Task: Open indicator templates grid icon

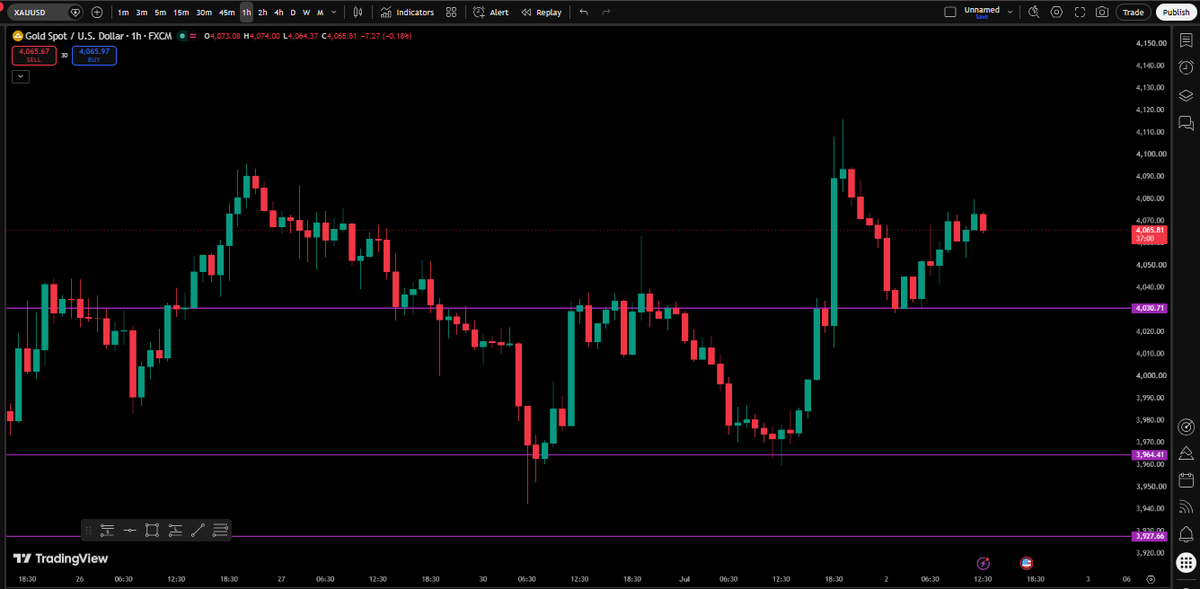Action: (452, 12)
